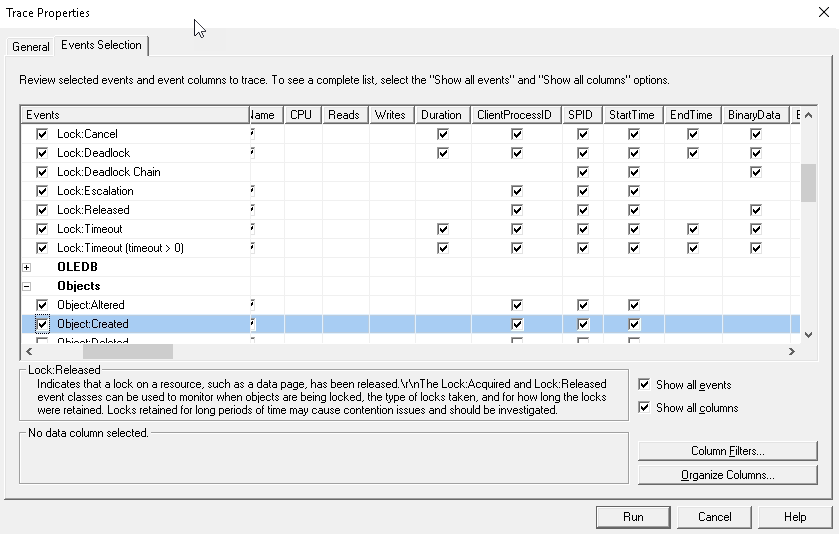Toggle the Lock:Timeout event checkbox

click(42, 229)
